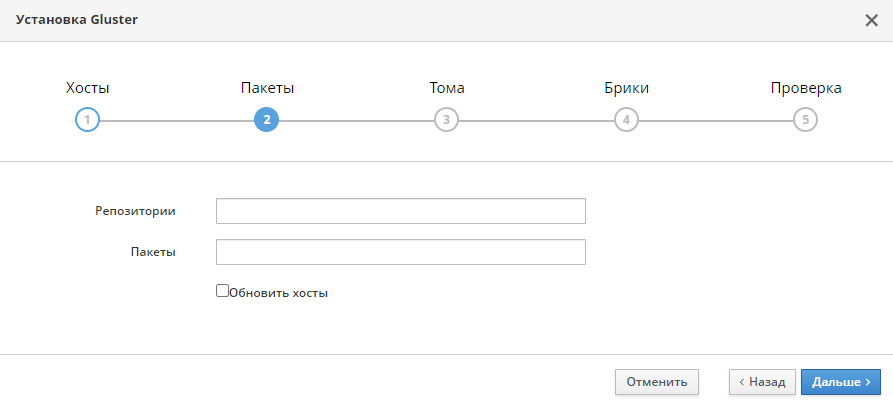The height and width of the screenshot is (409, 893).
Task: Click the Пакеты form field label
Action: pyautogui.click(x=153, y=252)
